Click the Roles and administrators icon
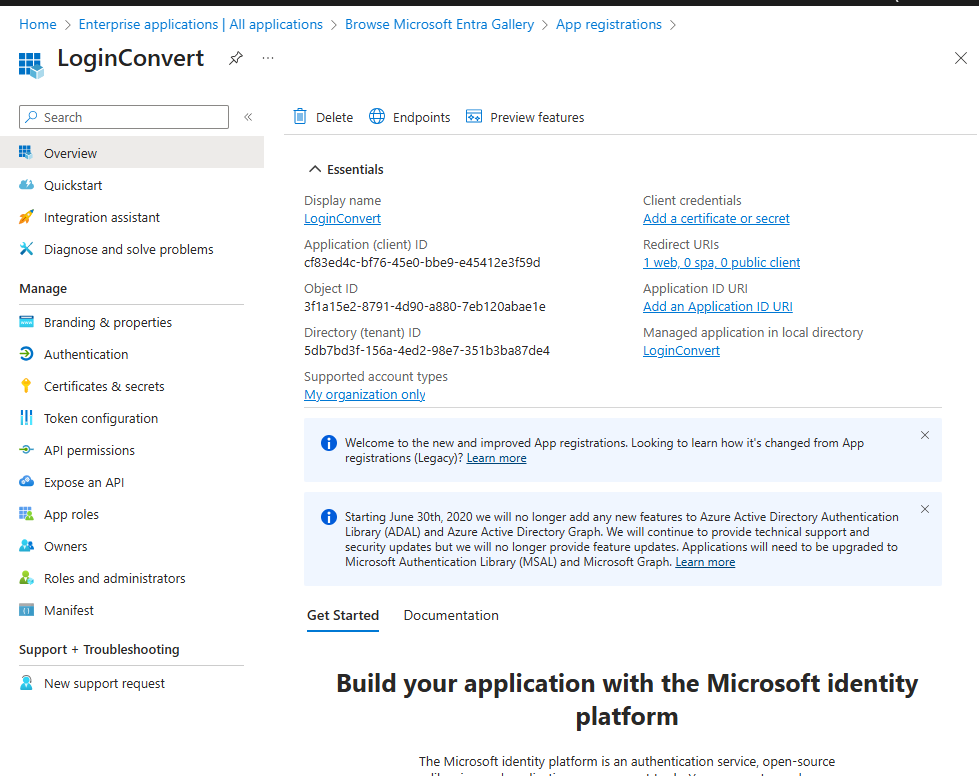The width and height of the screenshot is (979, 776). (x=26, y=577)
